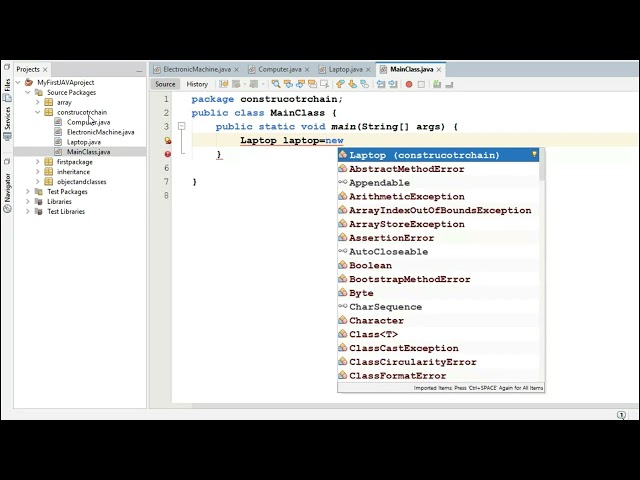Viewport: 640px width, 480px height.
Task: Collapse the construcotrchain package
Action: tap(38, 112)
